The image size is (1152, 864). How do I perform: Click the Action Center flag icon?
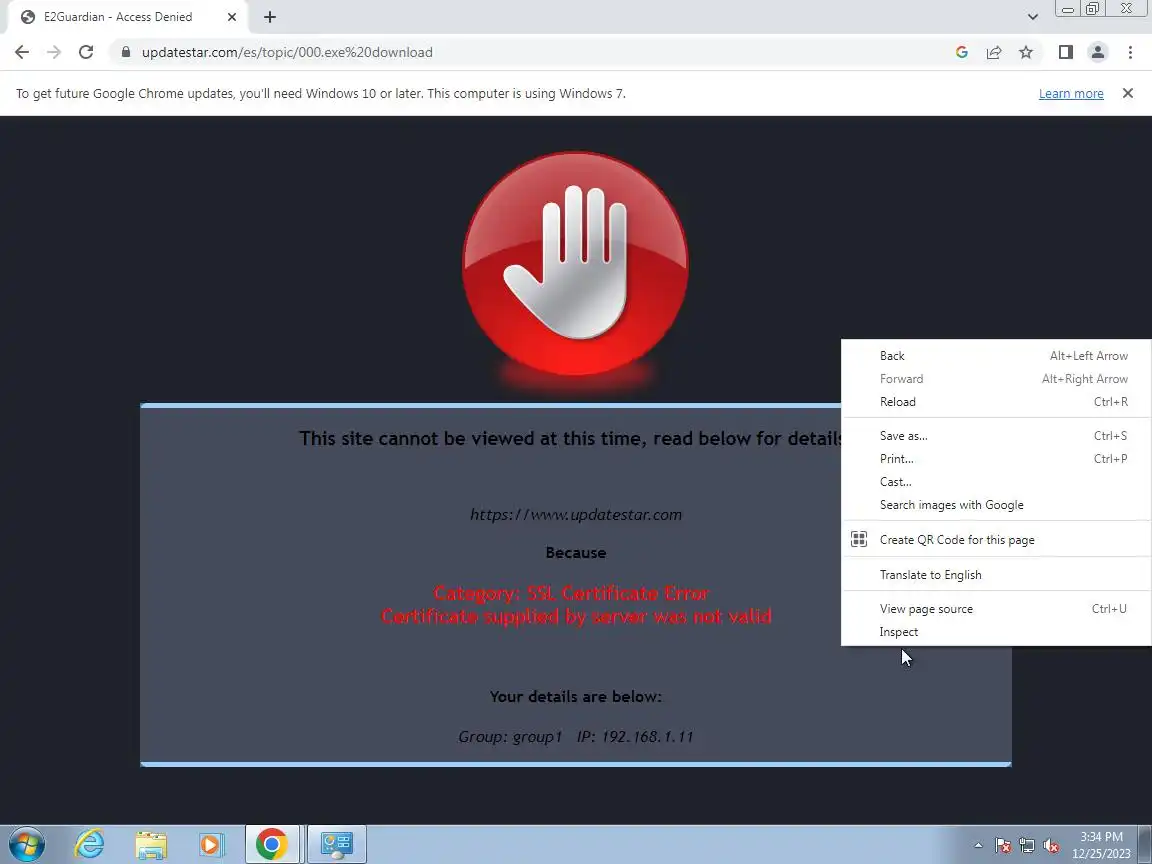(1002, 846)
